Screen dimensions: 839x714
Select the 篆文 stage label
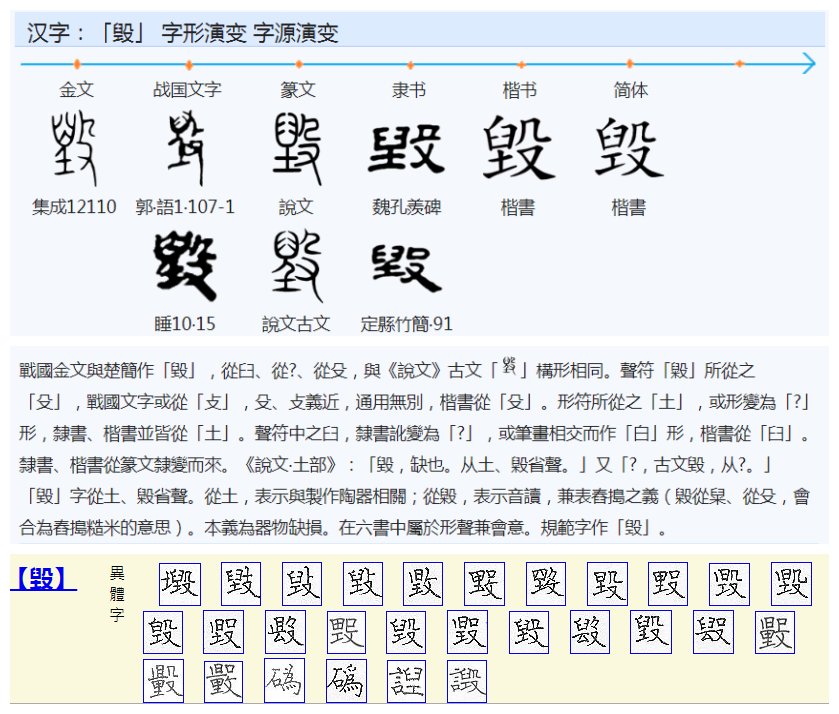[x=299, y=89]
